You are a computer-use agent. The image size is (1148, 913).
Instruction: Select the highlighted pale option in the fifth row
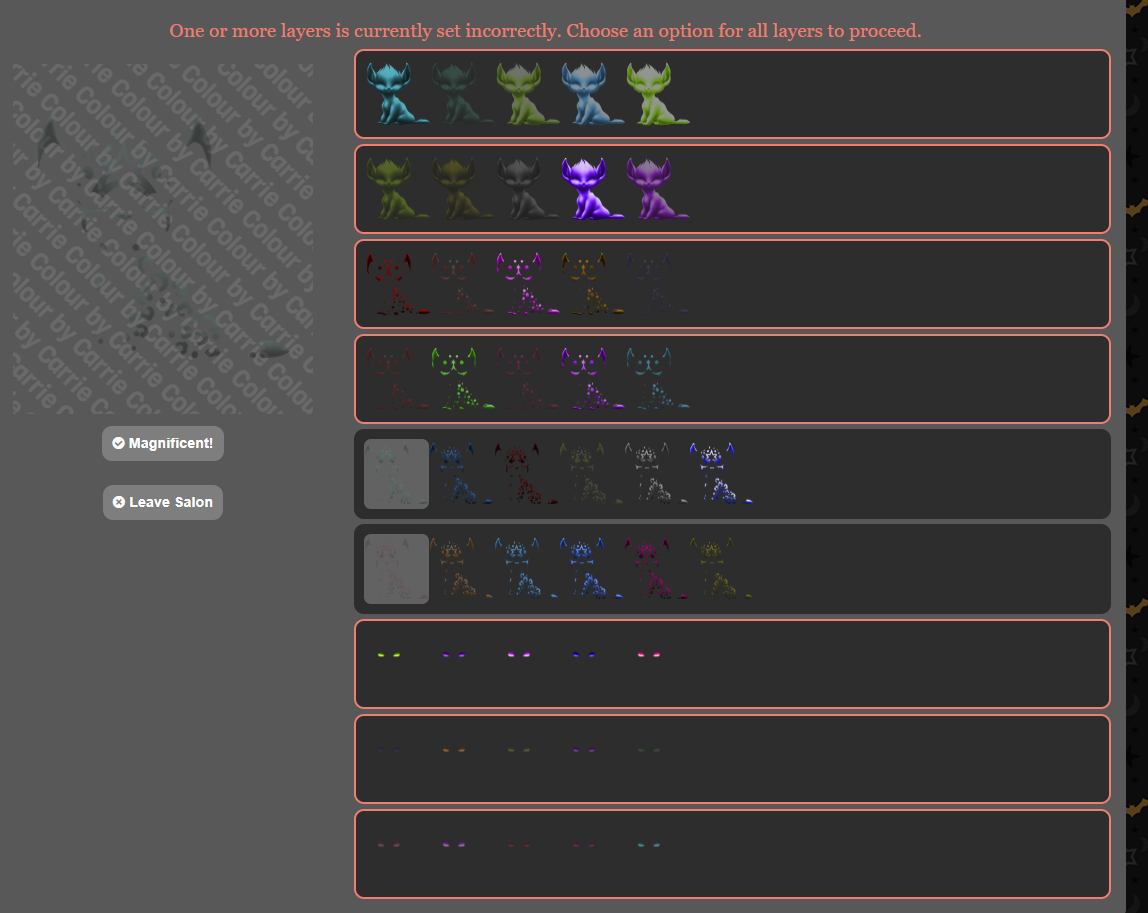click(x=396, y=474)
